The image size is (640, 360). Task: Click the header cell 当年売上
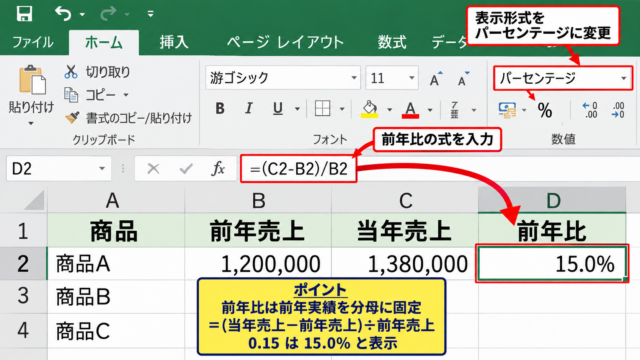tap(405, 231)
